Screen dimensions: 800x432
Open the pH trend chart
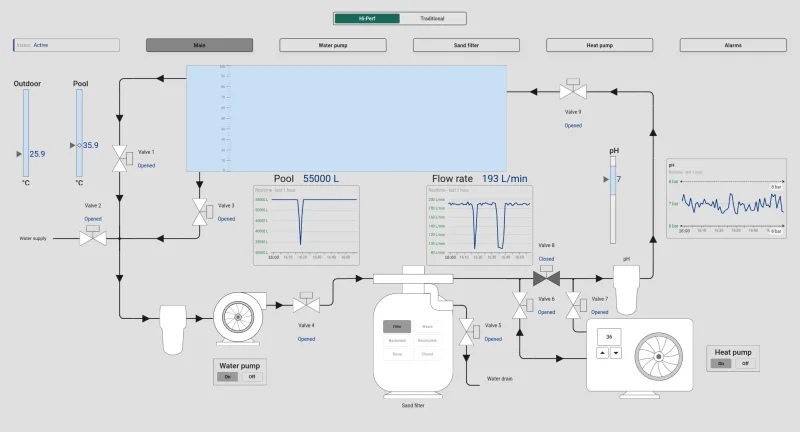coord(726,198)
